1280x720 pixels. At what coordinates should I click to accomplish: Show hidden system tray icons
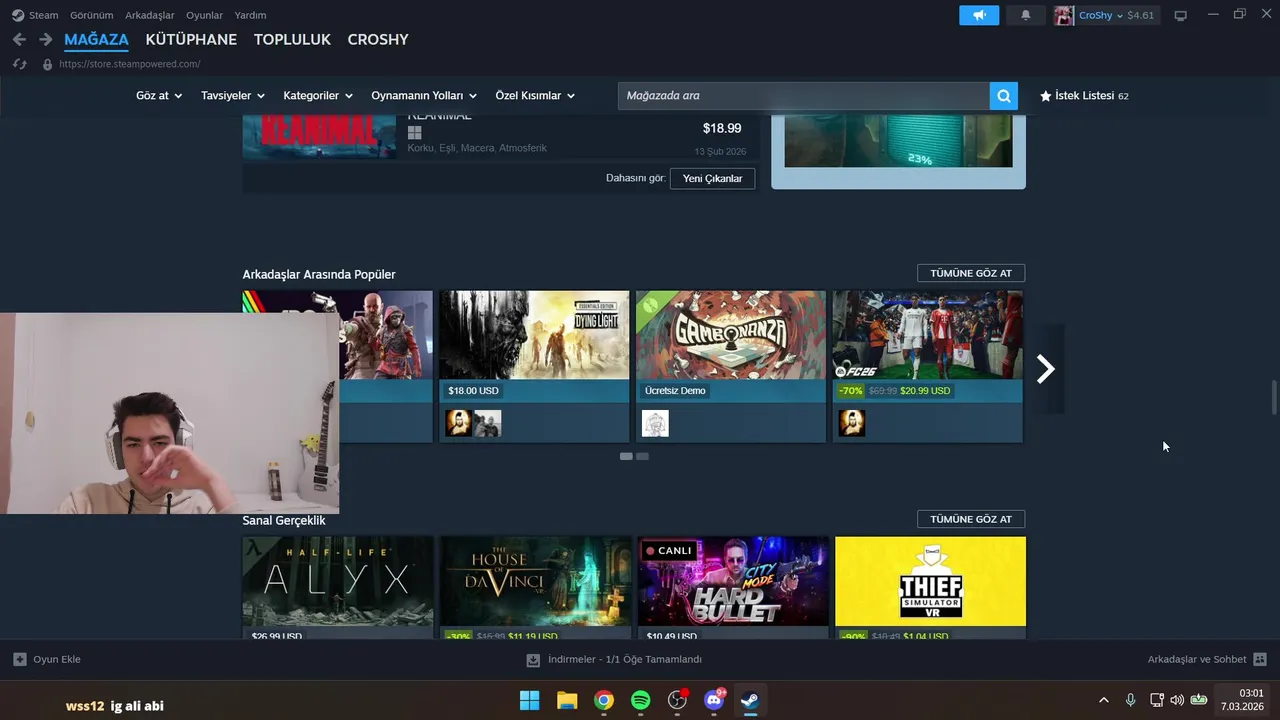point(1104,700)
